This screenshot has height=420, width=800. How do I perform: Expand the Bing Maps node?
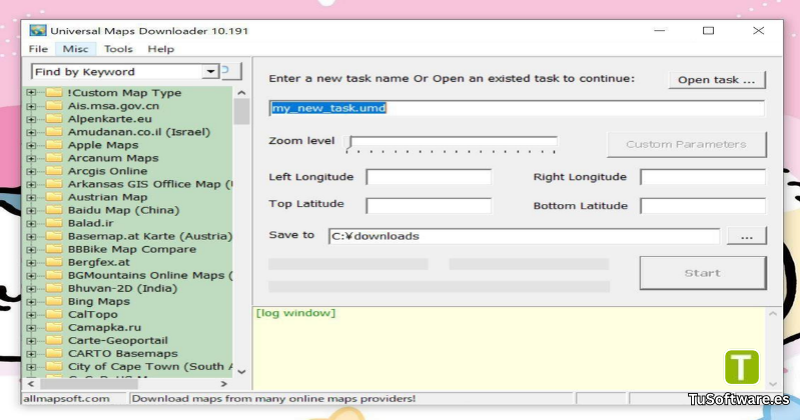31,302
